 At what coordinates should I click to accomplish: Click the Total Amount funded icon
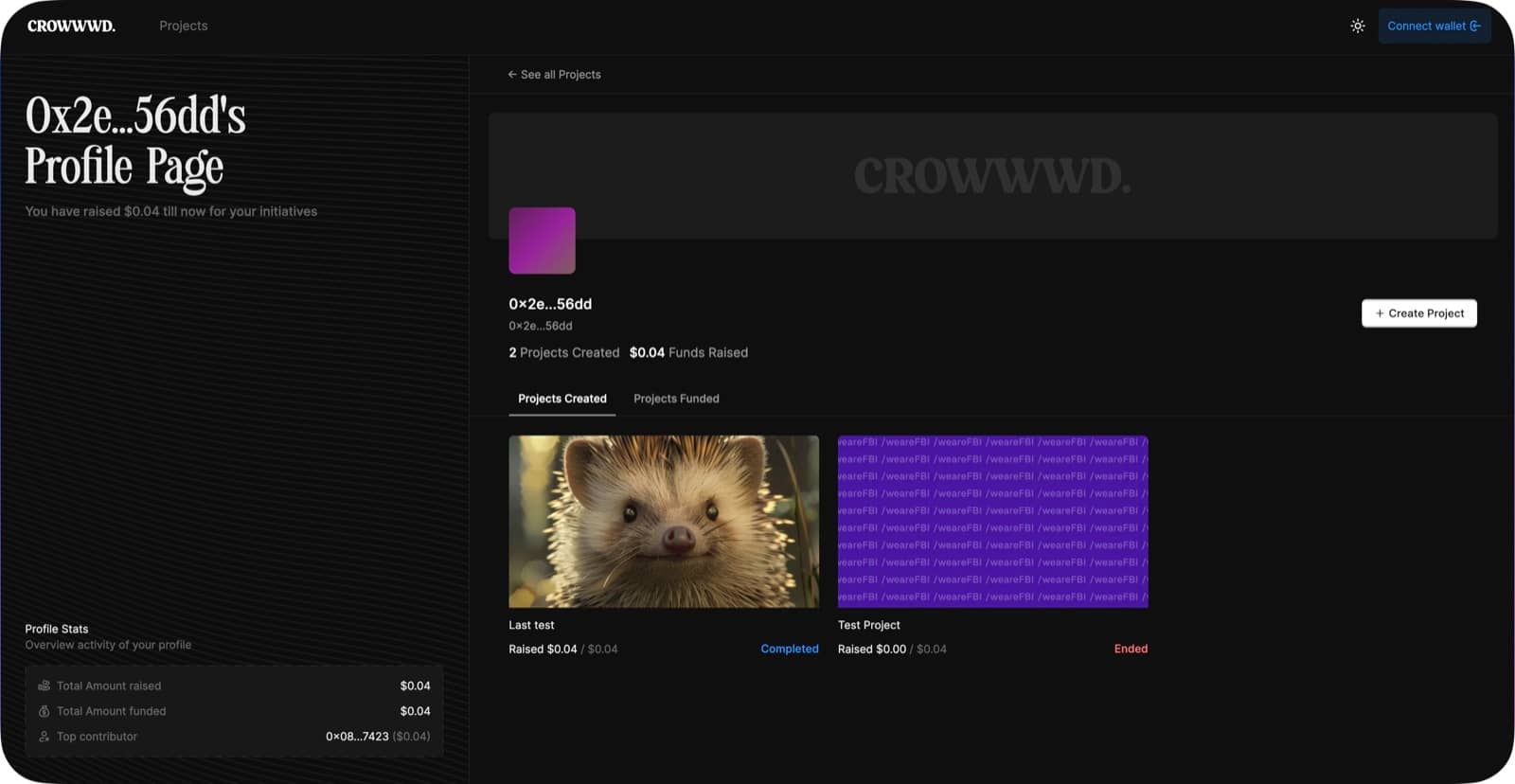(x=44, y=711)
